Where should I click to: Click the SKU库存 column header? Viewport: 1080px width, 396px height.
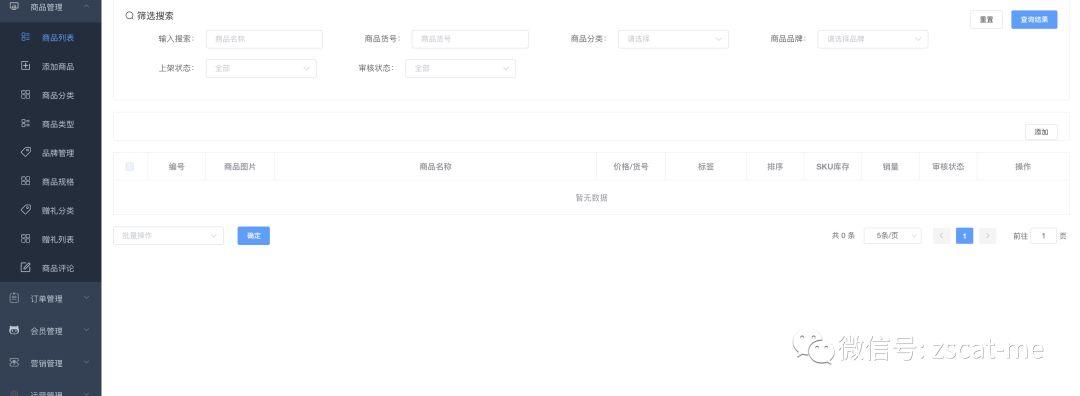coord(833,167)
